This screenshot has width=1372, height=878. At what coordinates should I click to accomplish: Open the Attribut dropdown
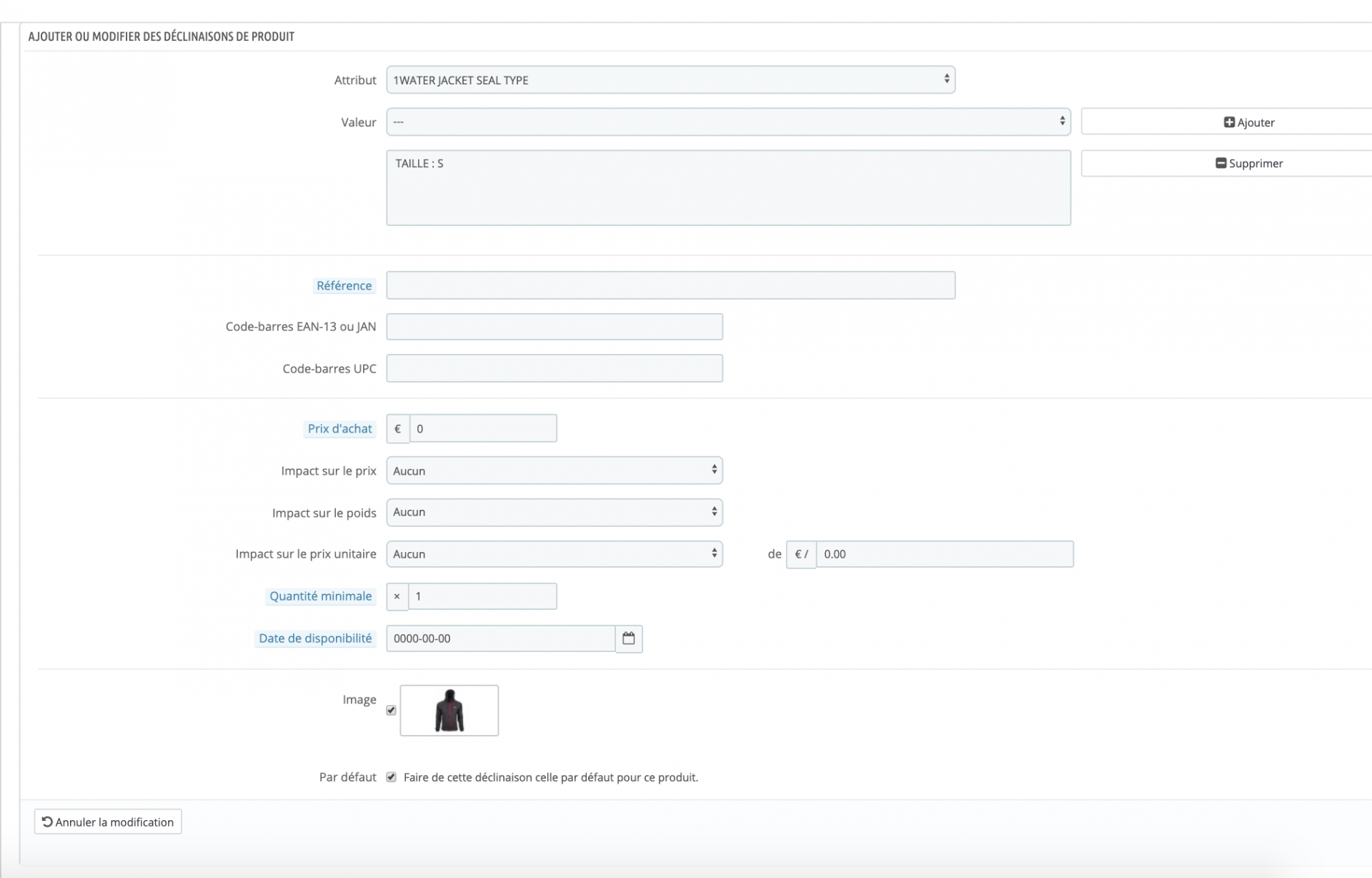pyautogui.click(x=670, y=80)
